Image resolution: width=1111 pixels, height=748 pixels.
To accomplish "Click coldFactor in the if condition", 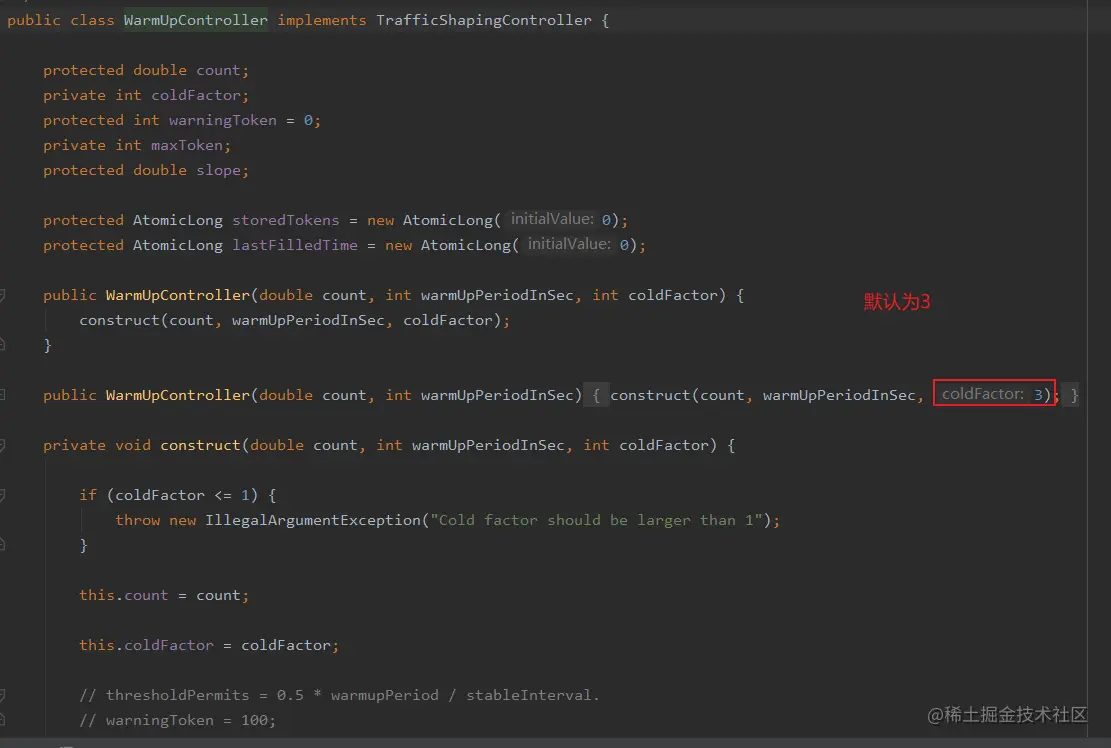I will coord(160,495).
